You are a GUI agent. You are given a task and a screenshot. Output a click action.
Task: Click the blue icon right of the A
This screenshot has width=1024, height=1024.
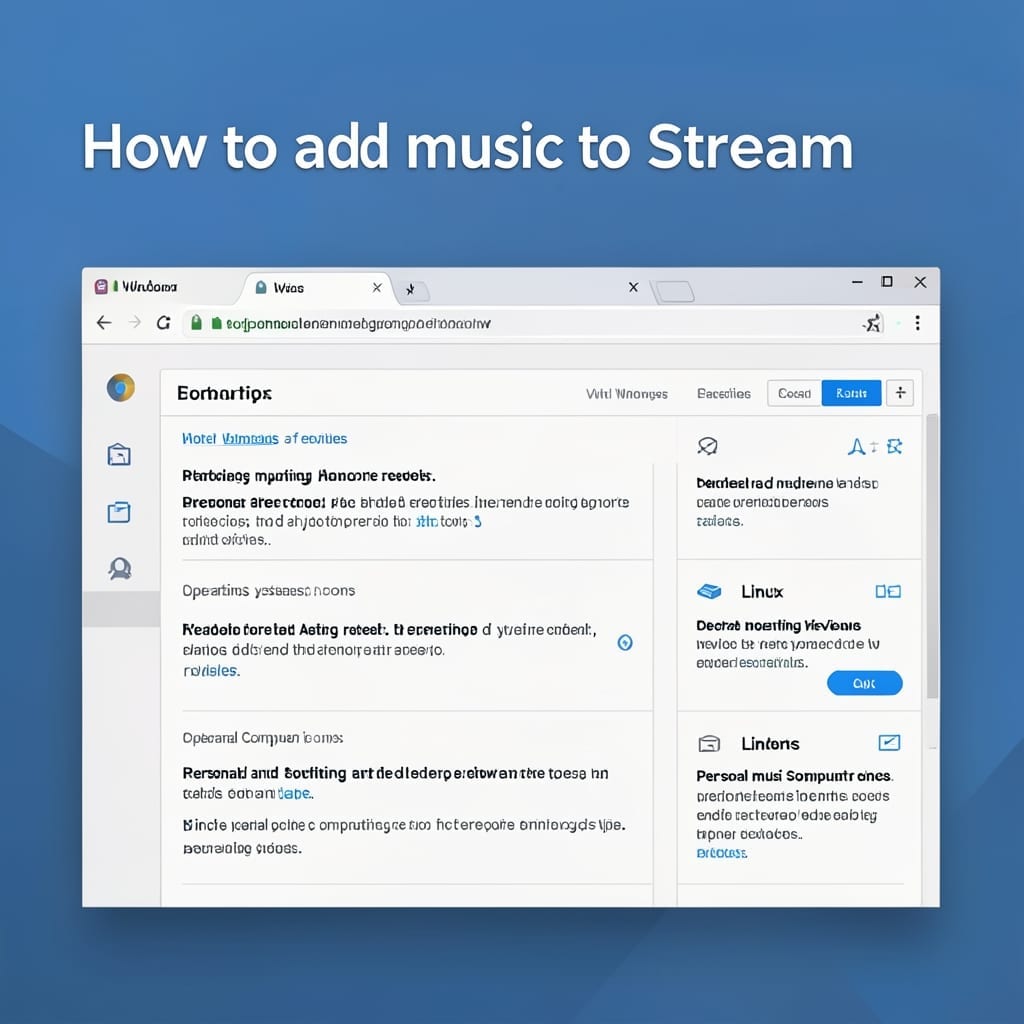(894, 447)
